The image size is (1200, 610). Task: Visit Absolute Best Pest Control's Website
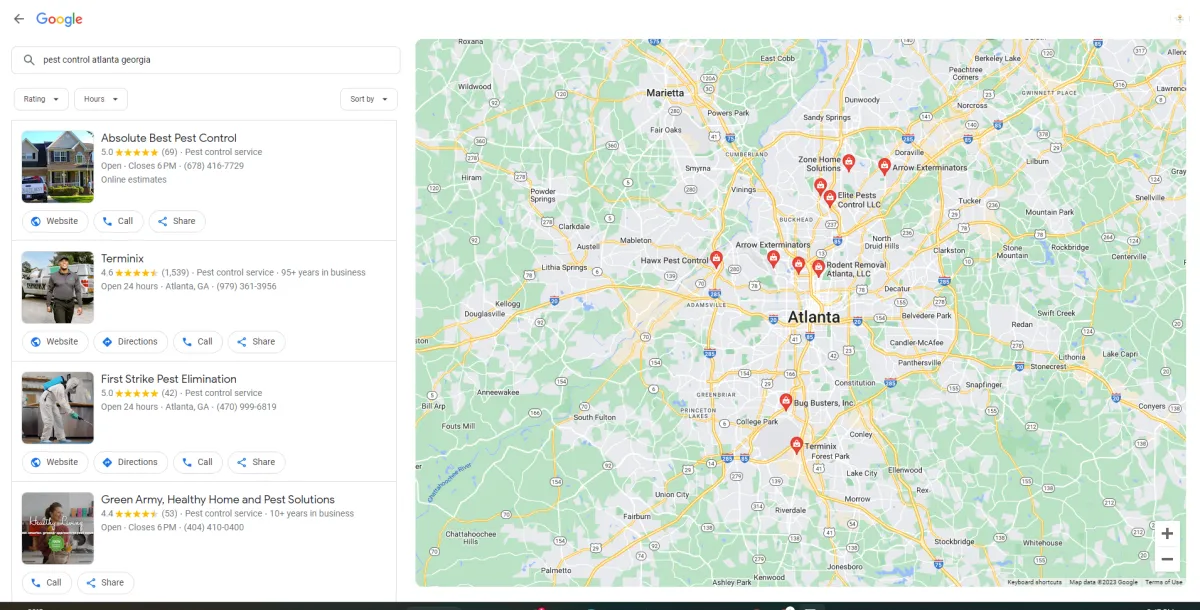coord(54,221)
